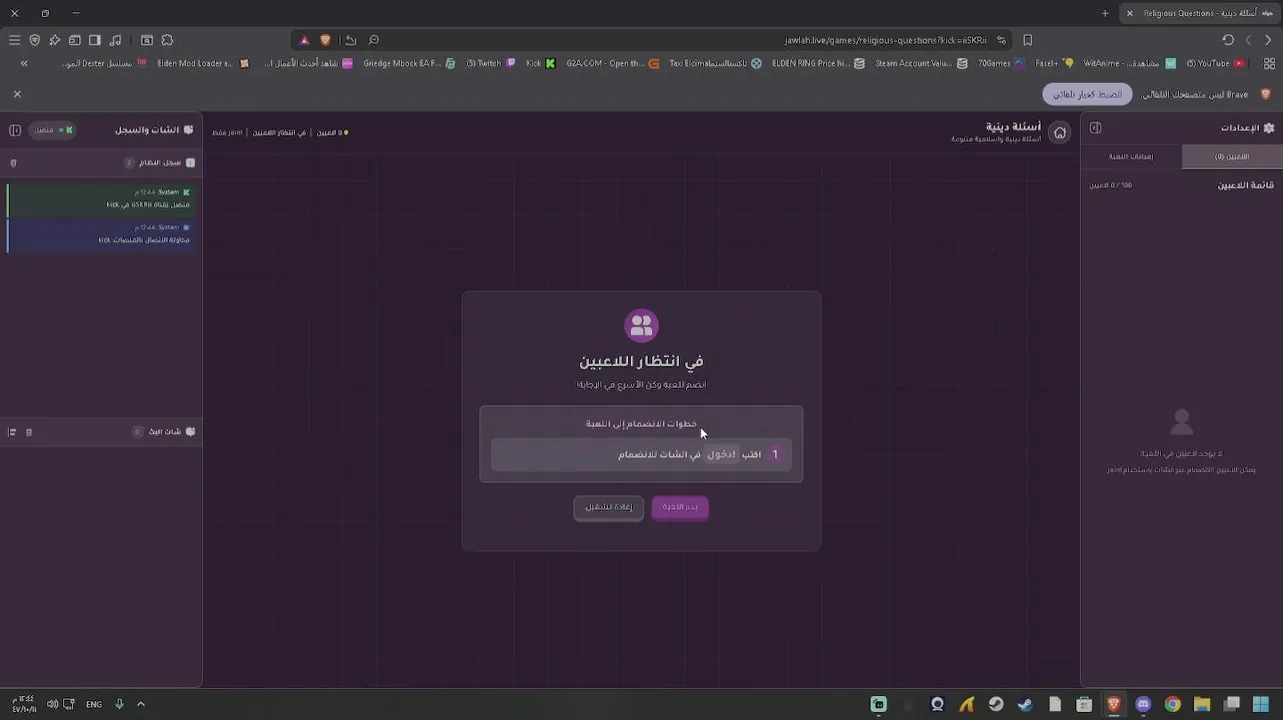Open File Explorer from the taskbar
This screenshot has height=720, width=1283.
(1202, 704)
